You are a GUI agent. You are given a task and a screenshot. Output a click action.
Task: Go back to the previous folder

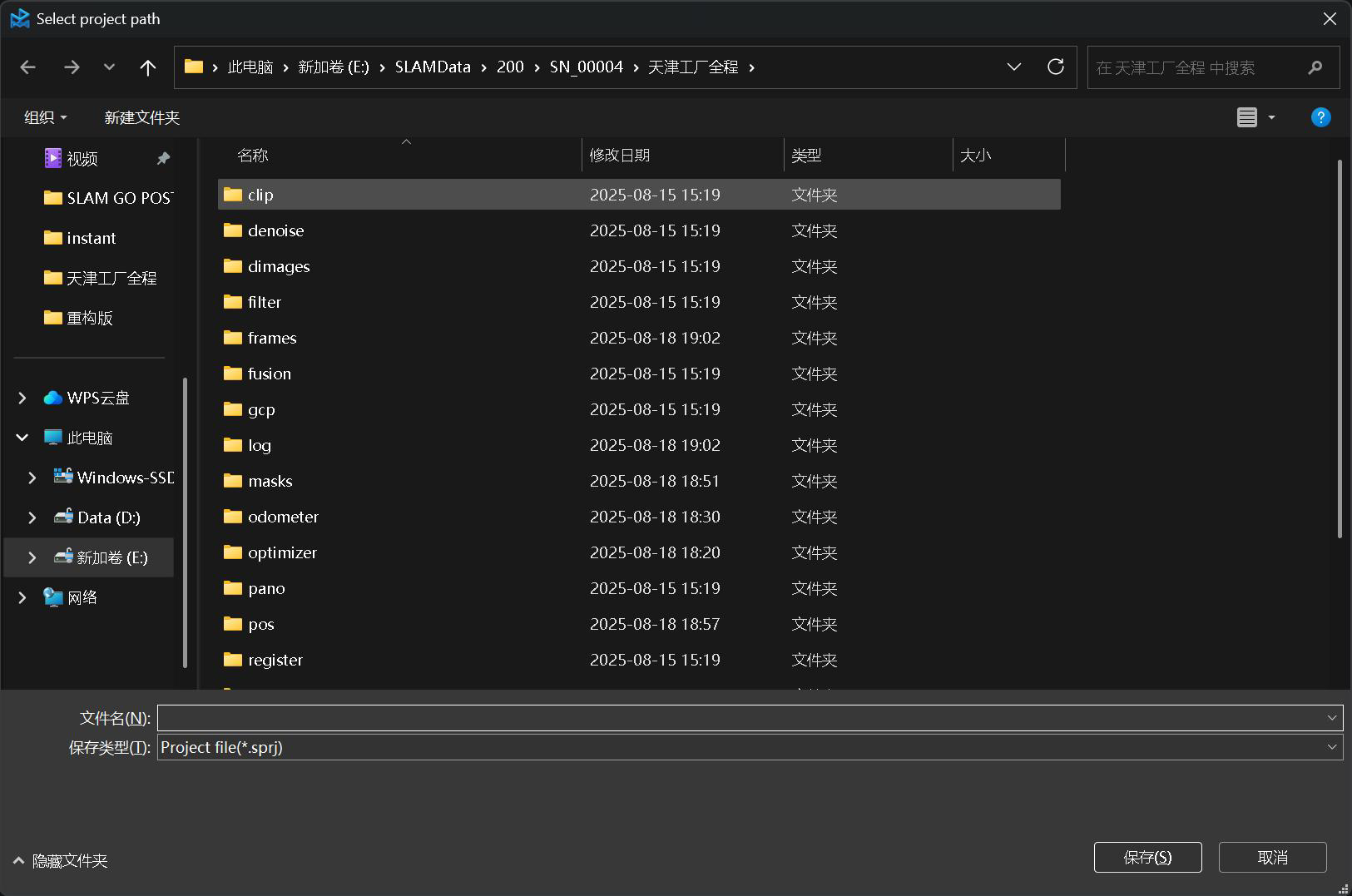click(28, 67)
